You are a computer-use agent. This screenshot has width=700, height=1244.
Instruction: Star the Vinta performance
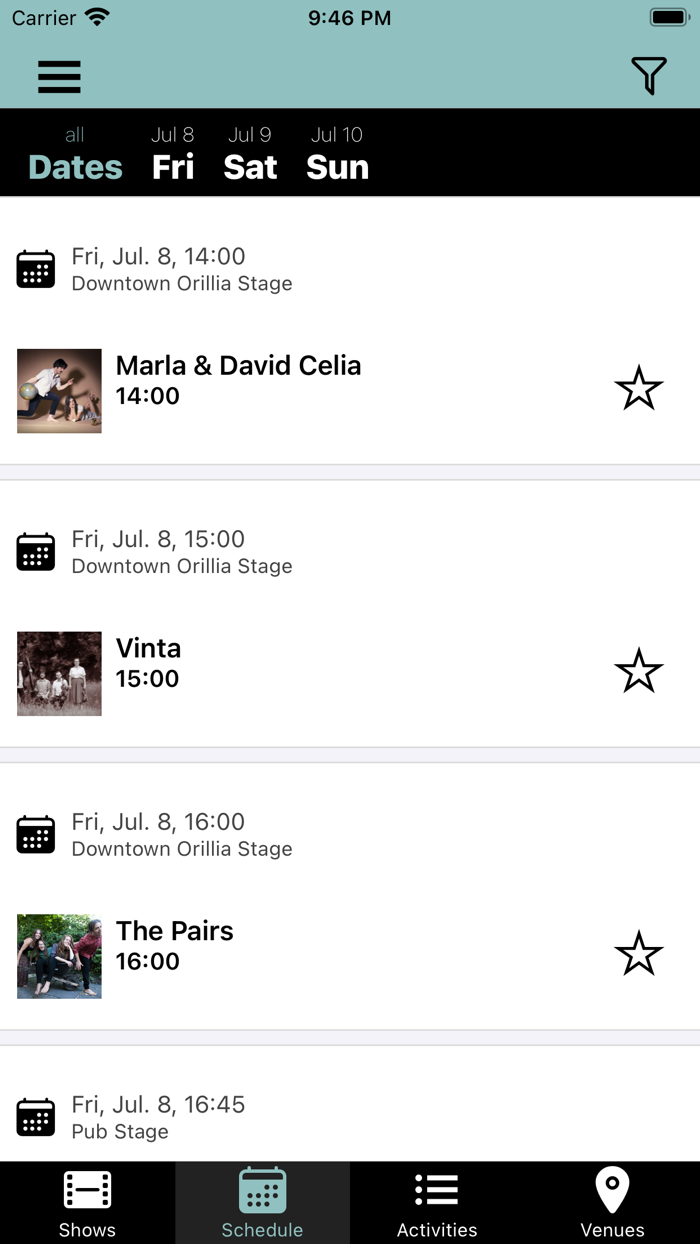tap(638, 671)
